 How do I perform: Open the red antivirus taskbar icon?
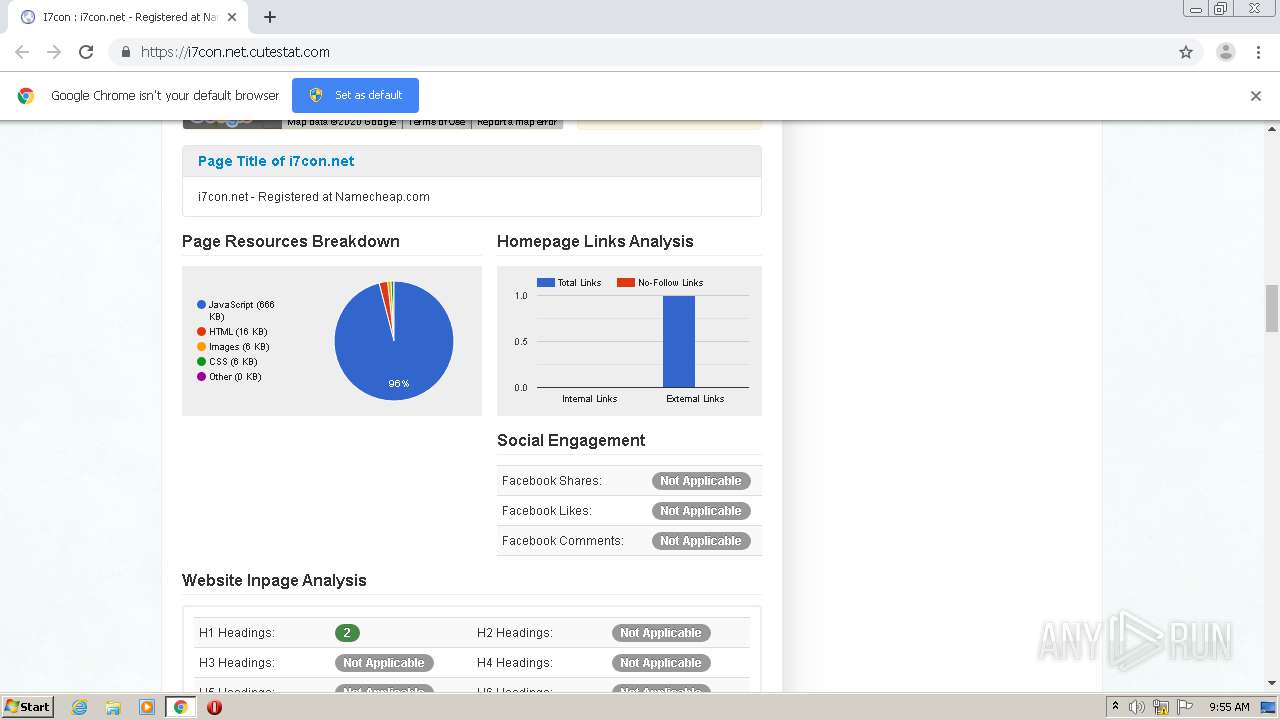tap(214, 707)
